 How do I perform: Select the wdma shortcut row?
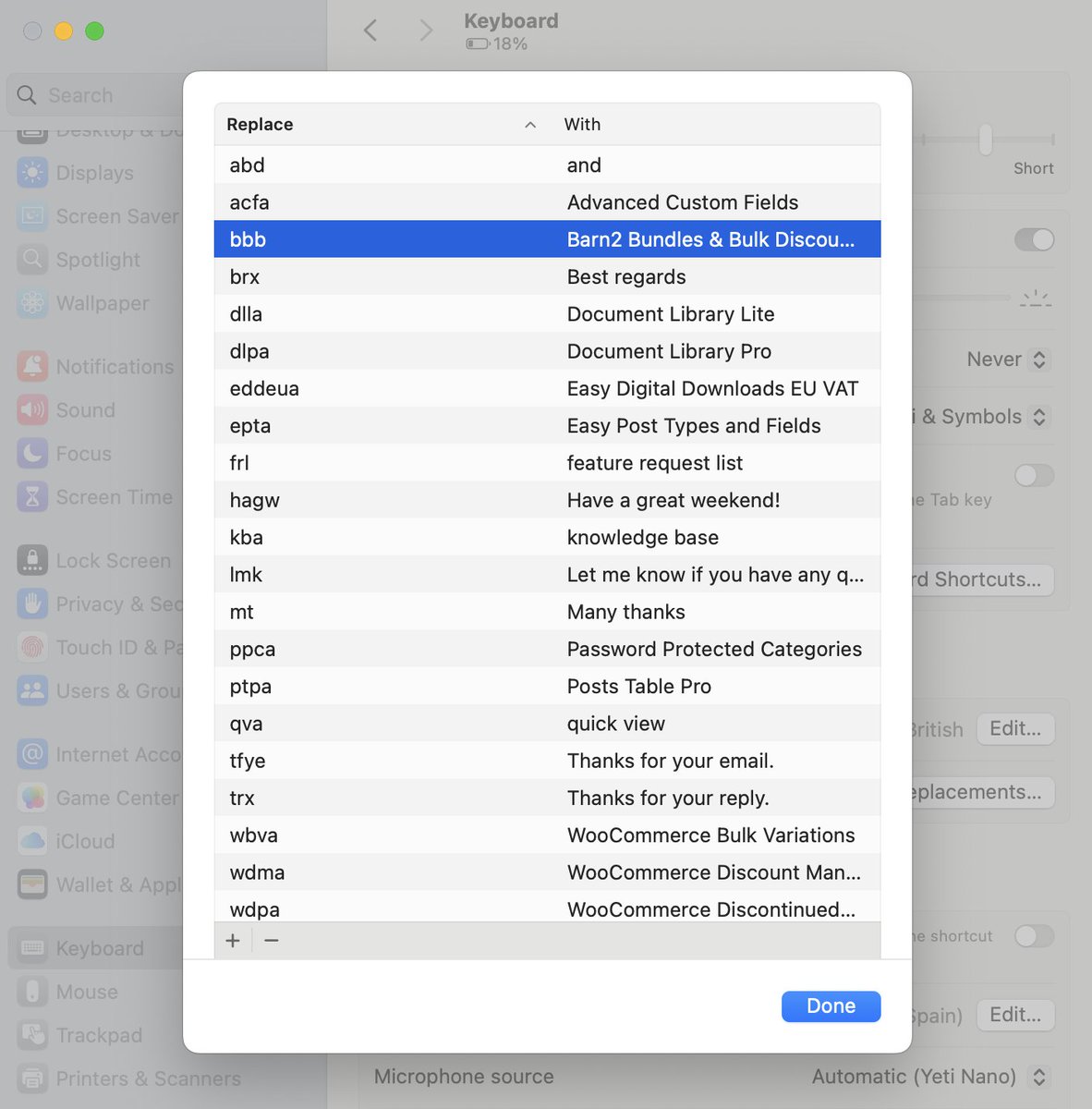coord(547,872)
